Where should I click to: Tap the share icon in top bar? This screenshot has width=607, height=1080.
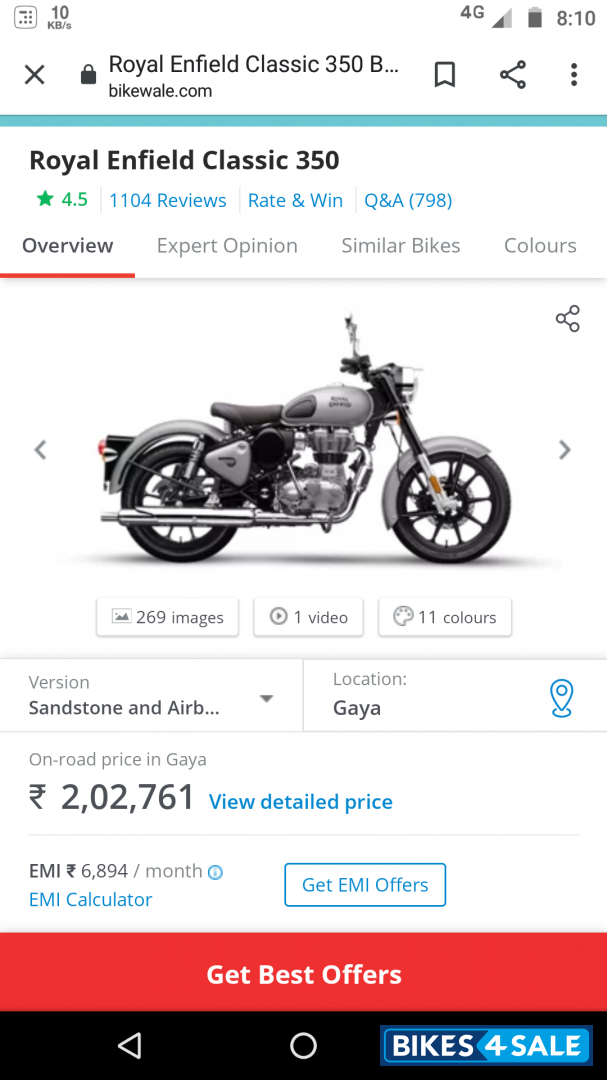513,75
